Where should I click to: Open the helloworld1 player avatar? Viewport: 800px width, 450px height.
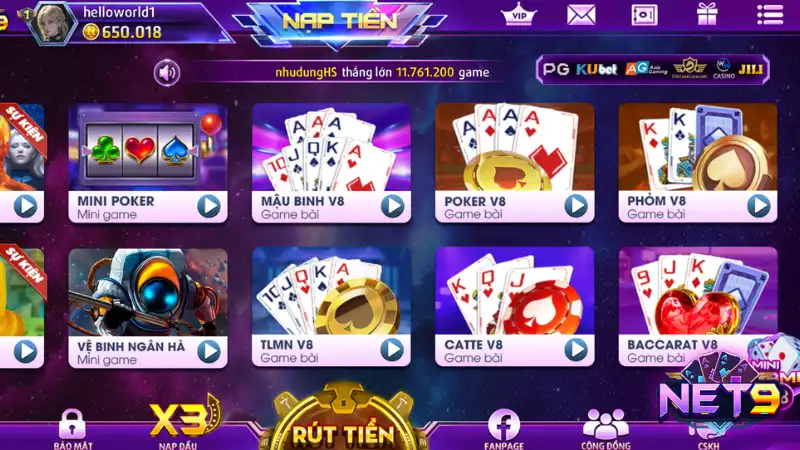[x=52, y=22]
